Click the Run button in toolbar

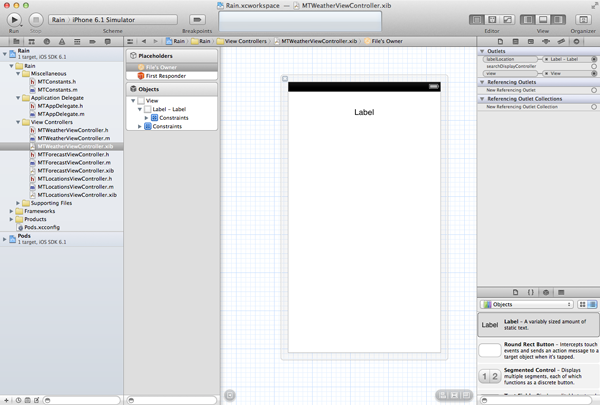pos(14,19)
